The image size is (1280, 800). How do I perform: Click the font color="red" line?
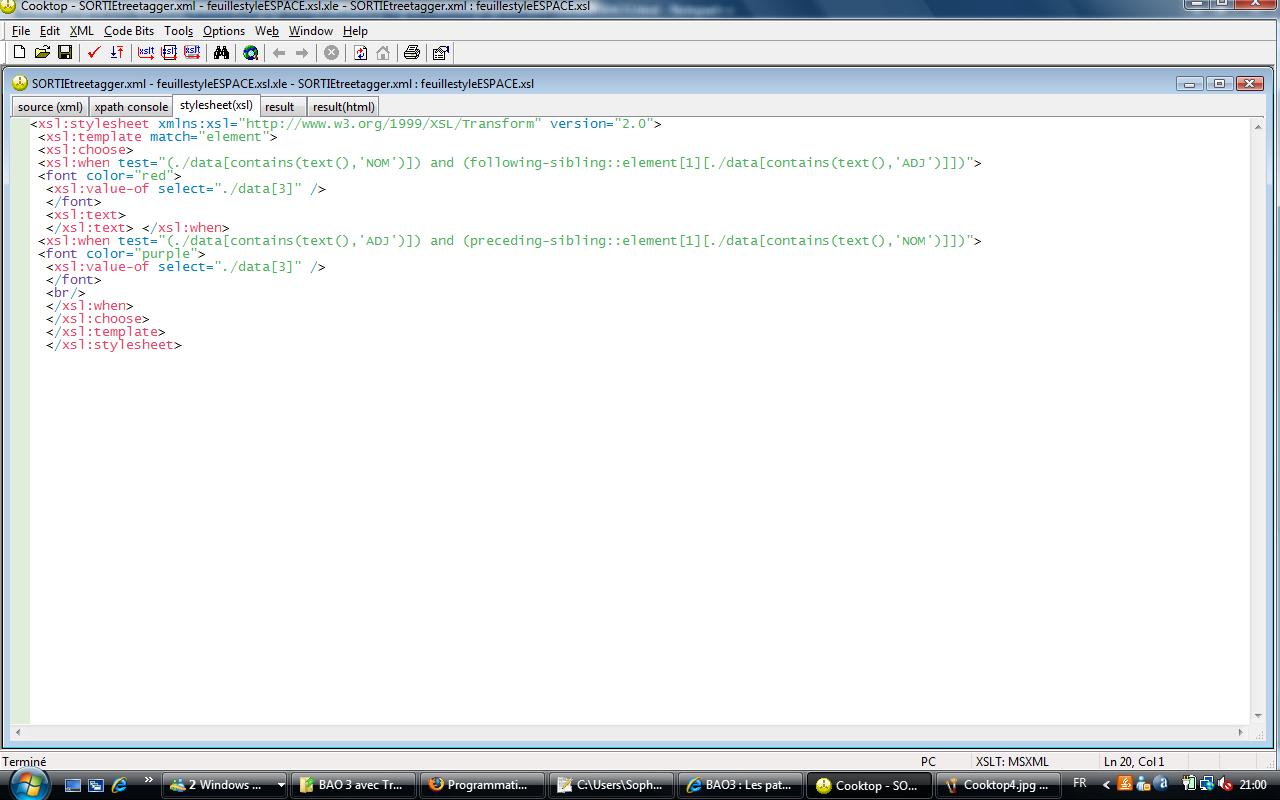tap(110, 176)
